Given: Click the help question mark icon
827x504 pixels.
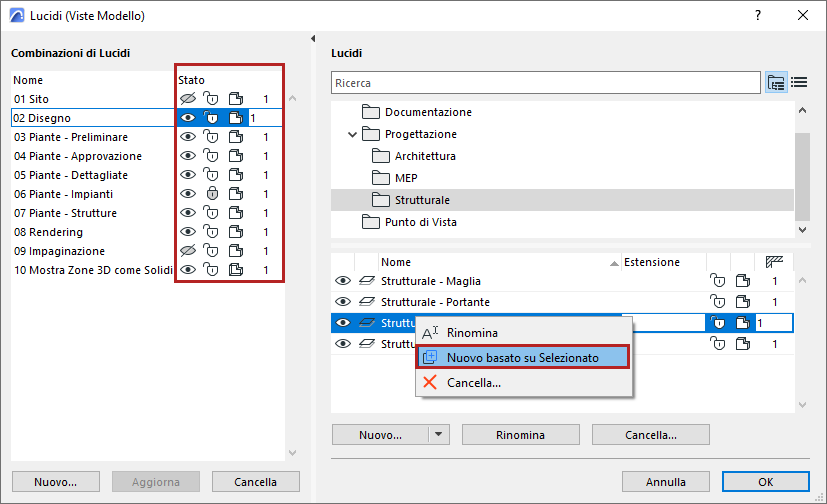Looking at the screenshot, I should 758,15.
